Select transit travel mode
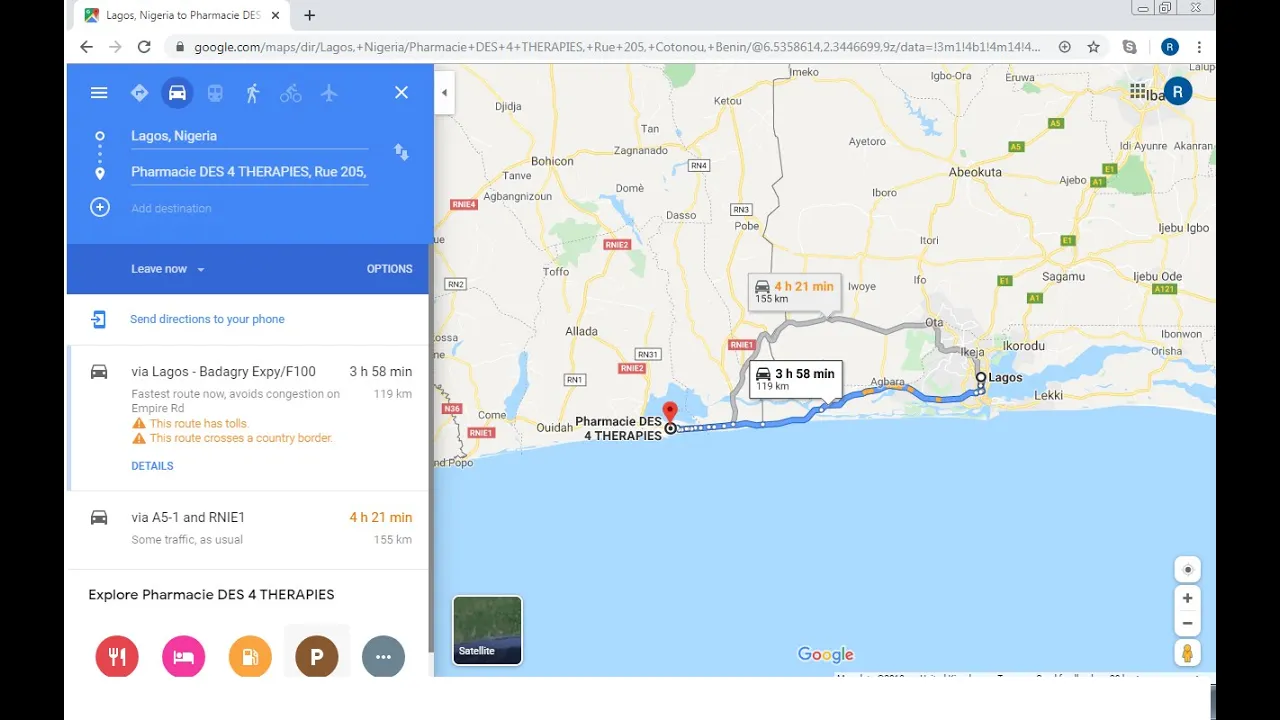1280x720 pixels. coord(215,93)
